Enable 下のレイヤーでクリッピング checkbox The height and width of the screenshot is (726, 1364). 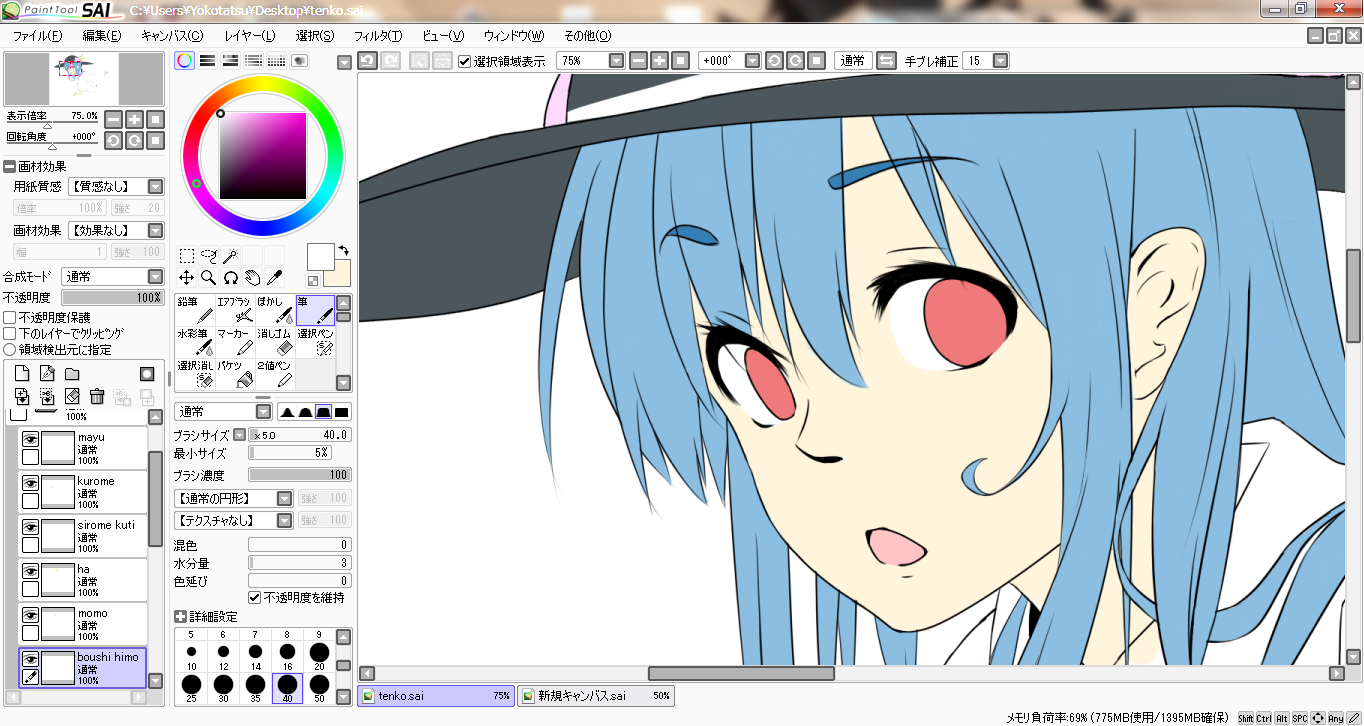coord(10,334)
